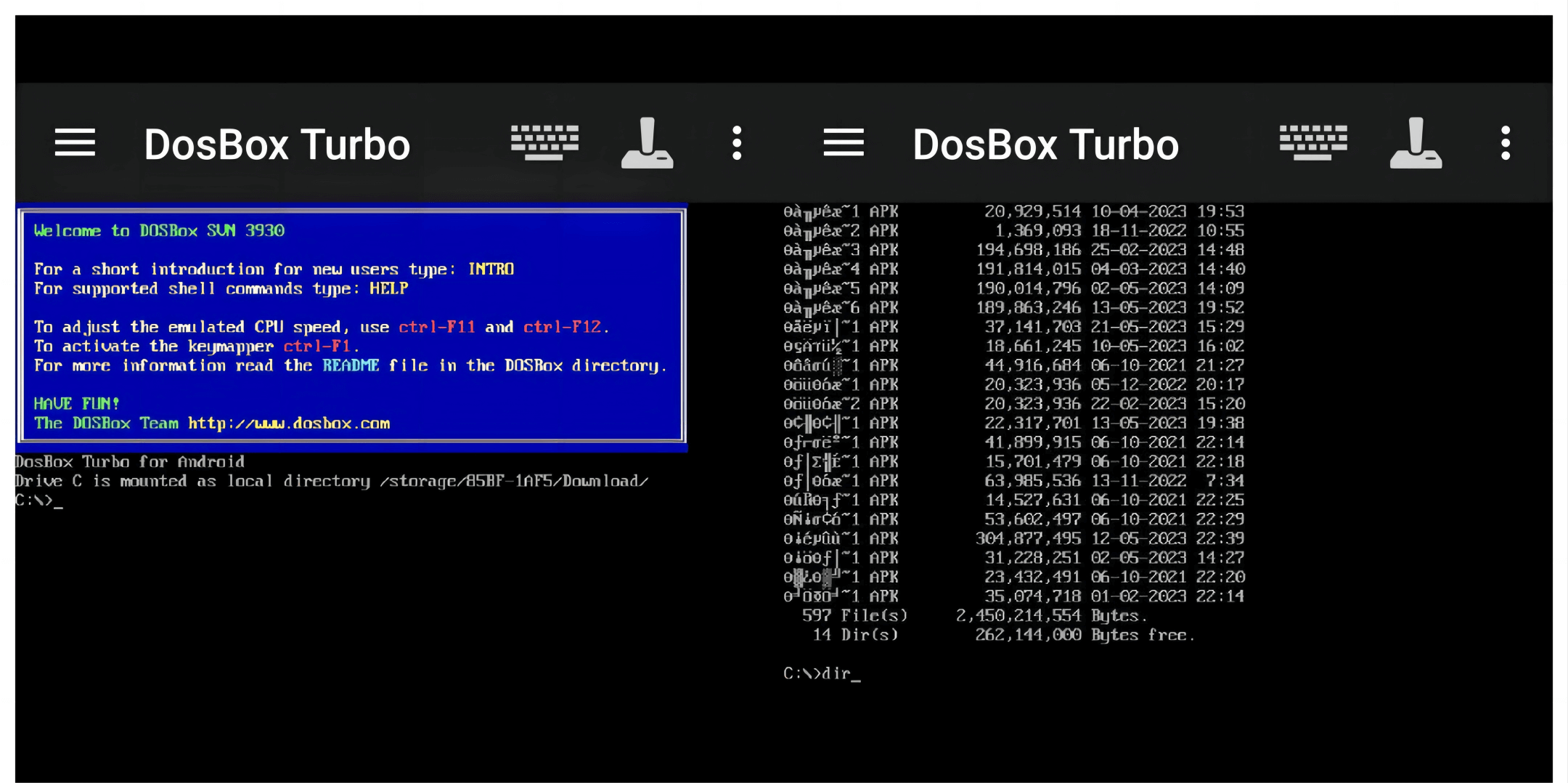1568x783 pixels.
Task: Click the date 05-12-2022
Action: pyautogui.click(x=1138, y=385)
